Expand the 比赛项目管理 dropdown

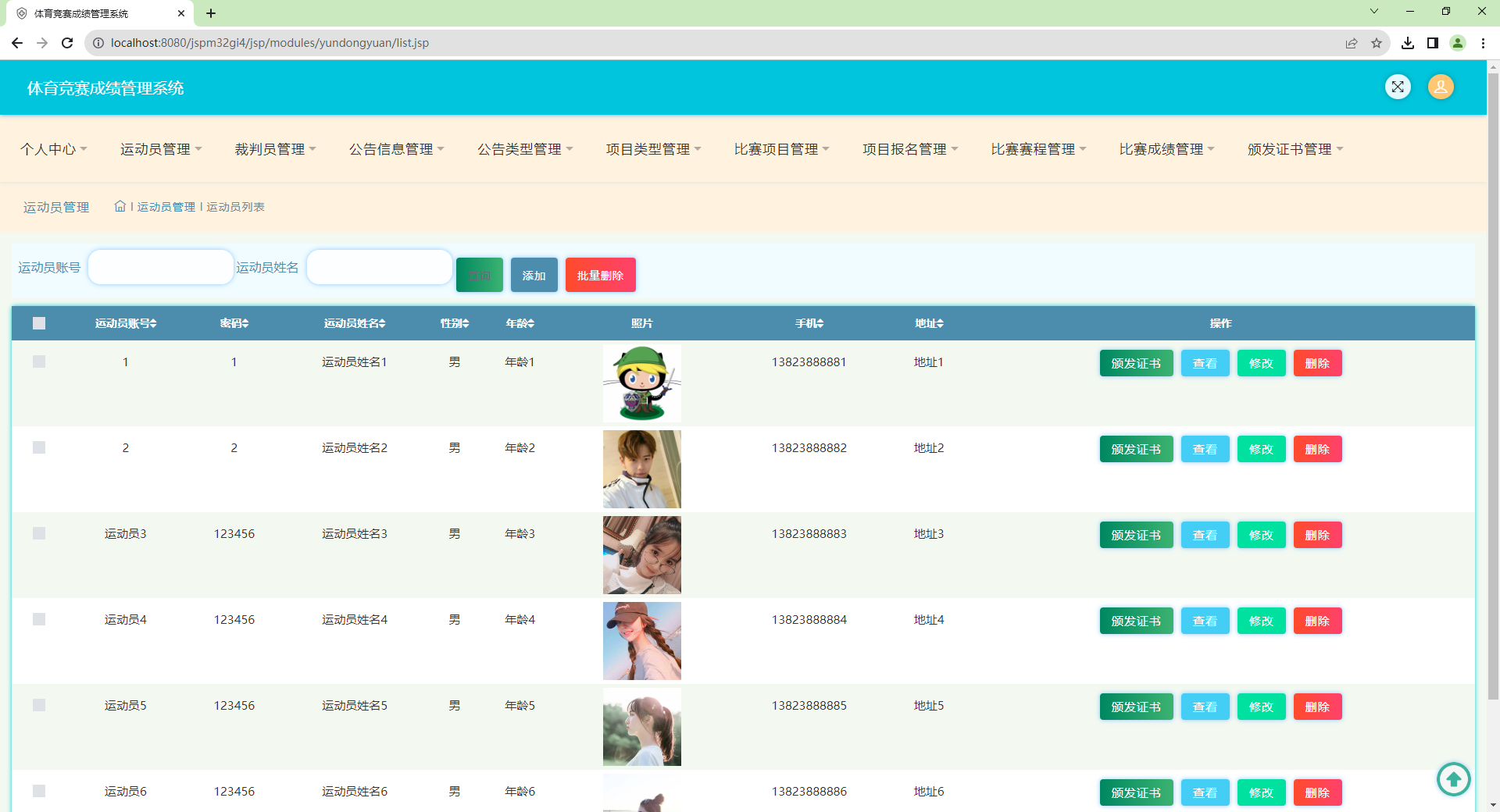click(782, 149)
